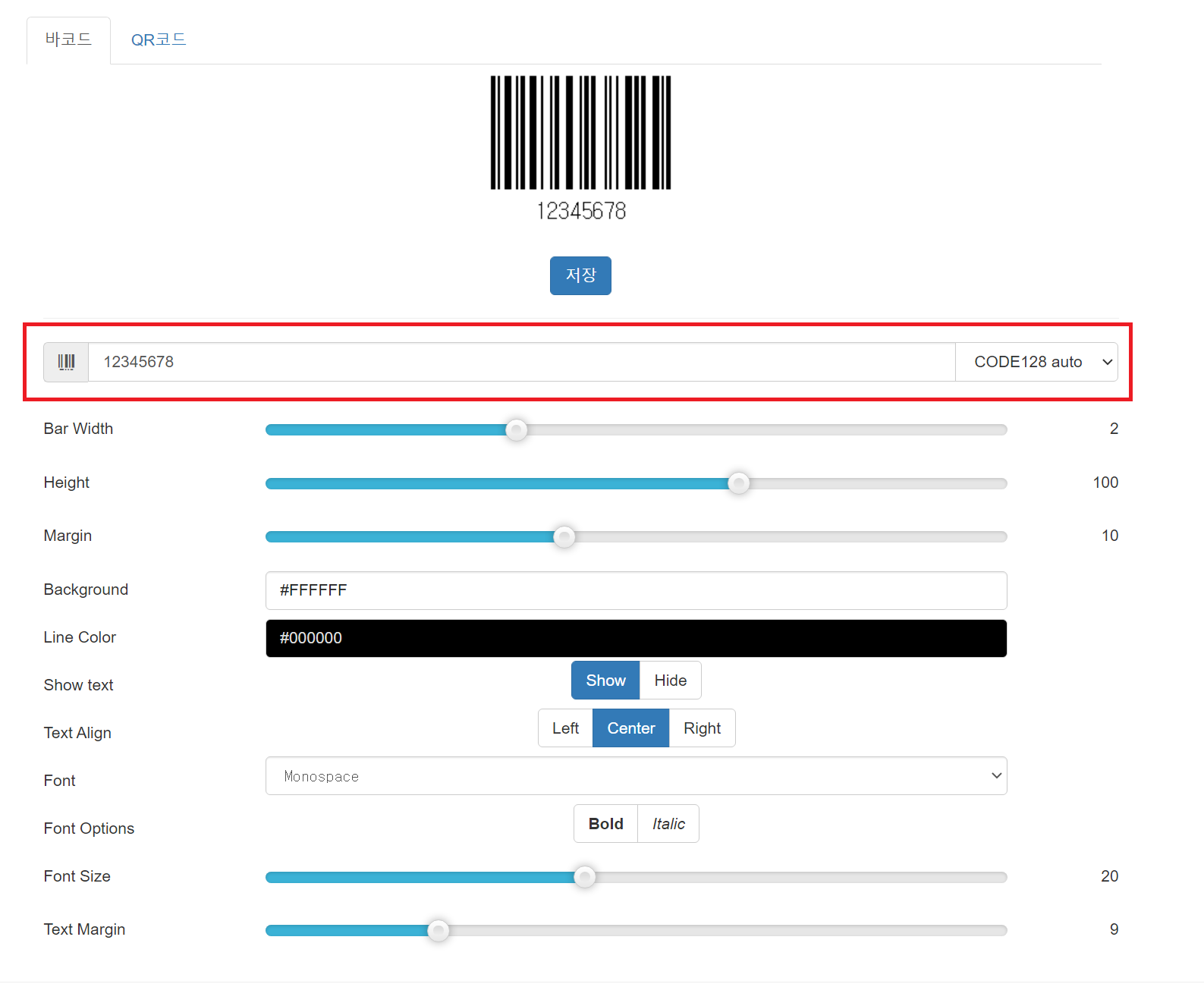This screenshot has width=1204, height=1006.
Task: Open the Background color field #FFFFFF
Action: pos(636,590)
